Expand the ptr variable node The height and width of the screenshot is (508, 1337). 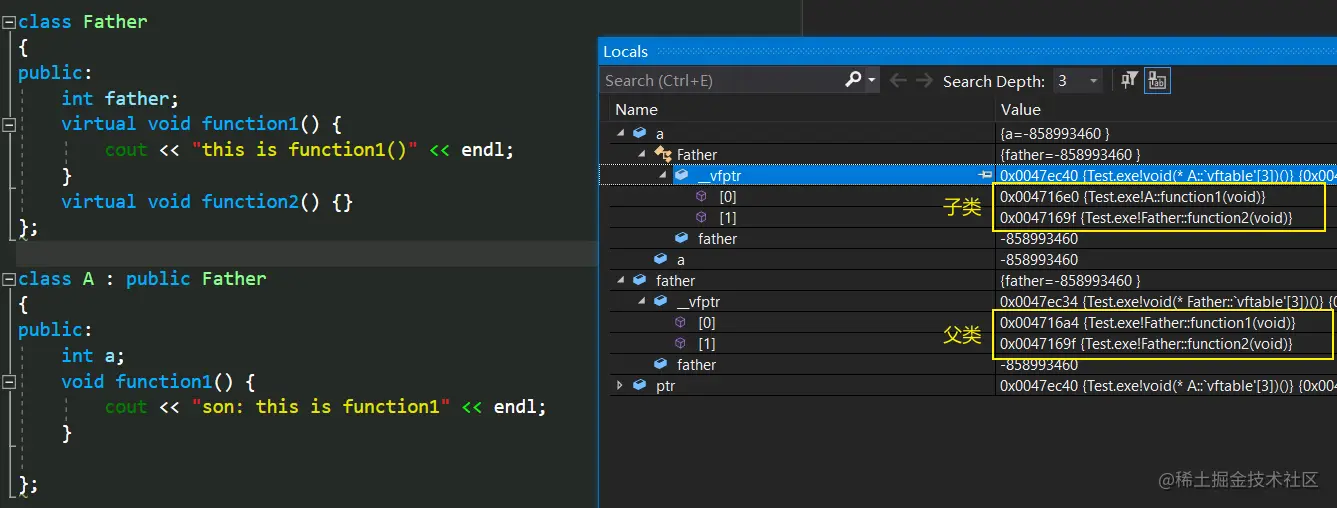point(620,385)
